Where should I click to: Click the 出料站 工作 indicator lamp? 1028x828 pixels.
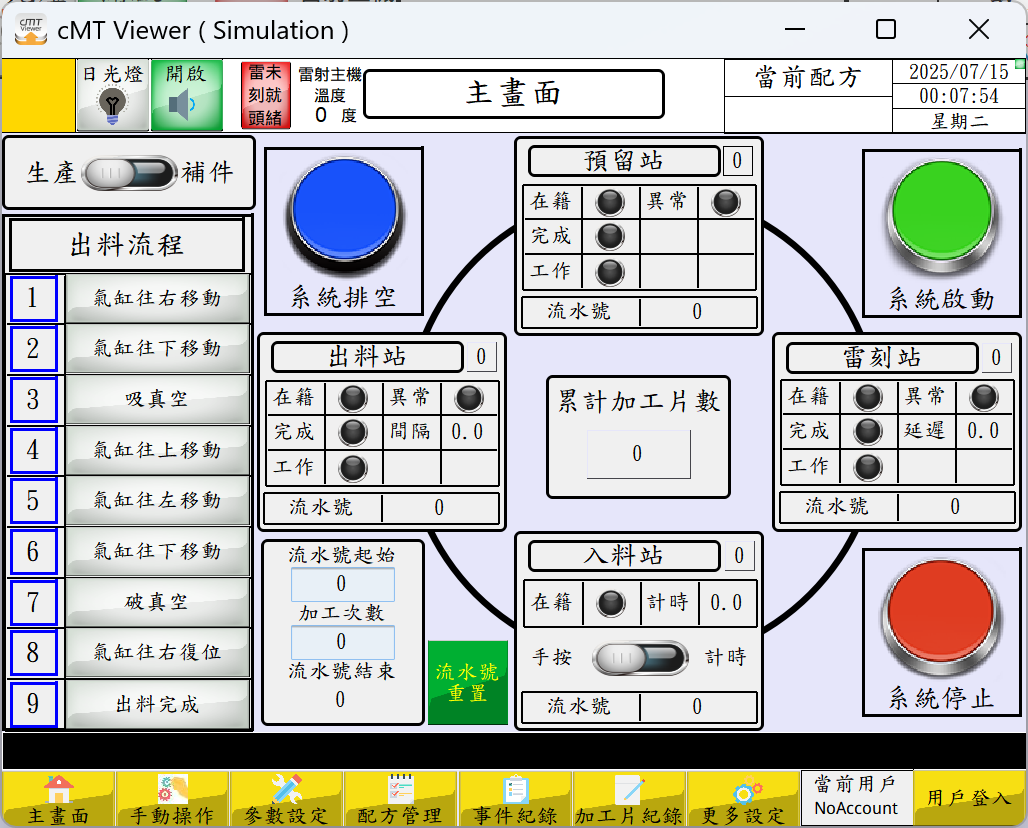point(353,467)
